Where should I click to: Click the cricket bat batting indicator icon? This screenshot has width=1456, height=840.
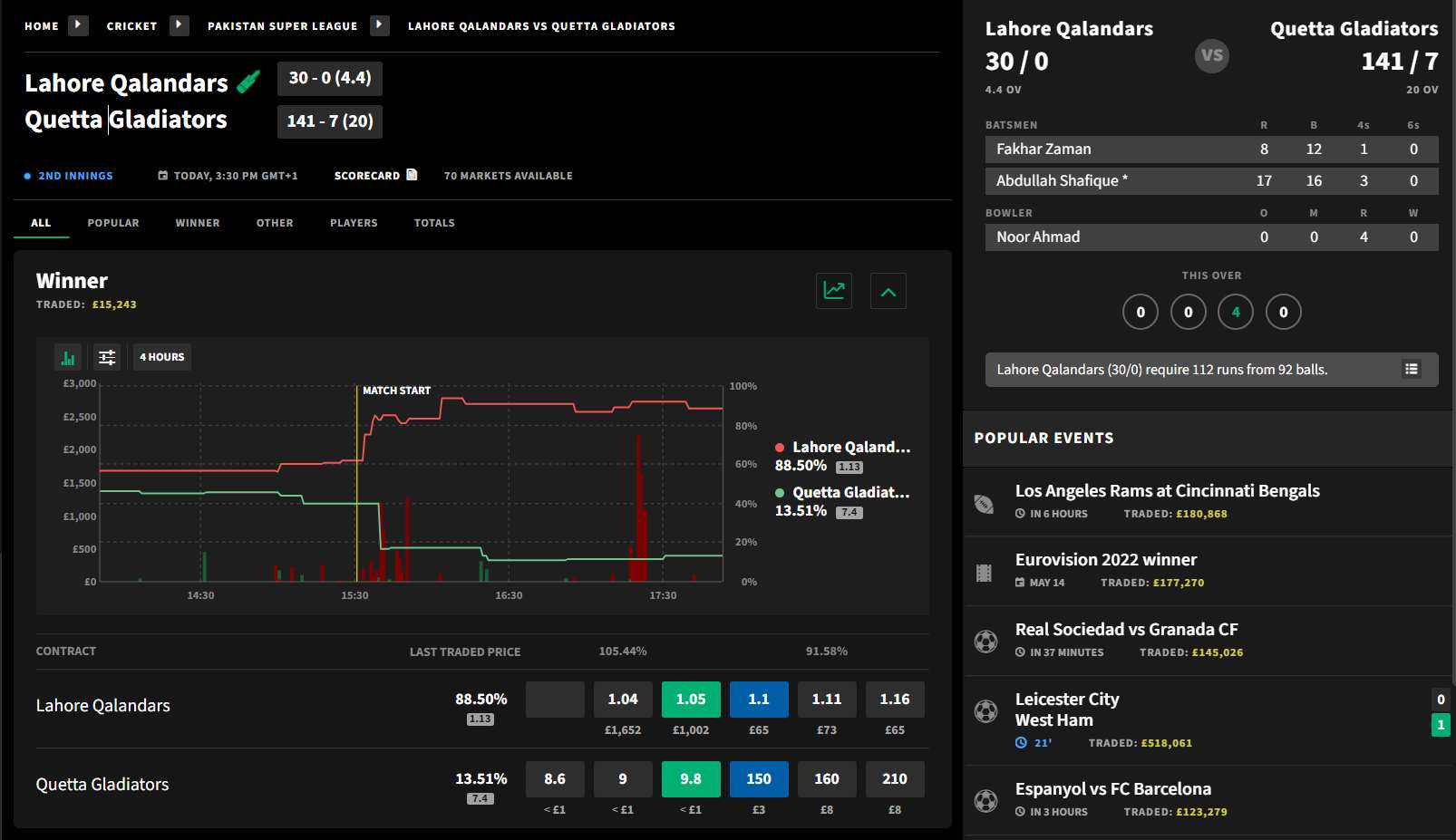tap(248, 82)
